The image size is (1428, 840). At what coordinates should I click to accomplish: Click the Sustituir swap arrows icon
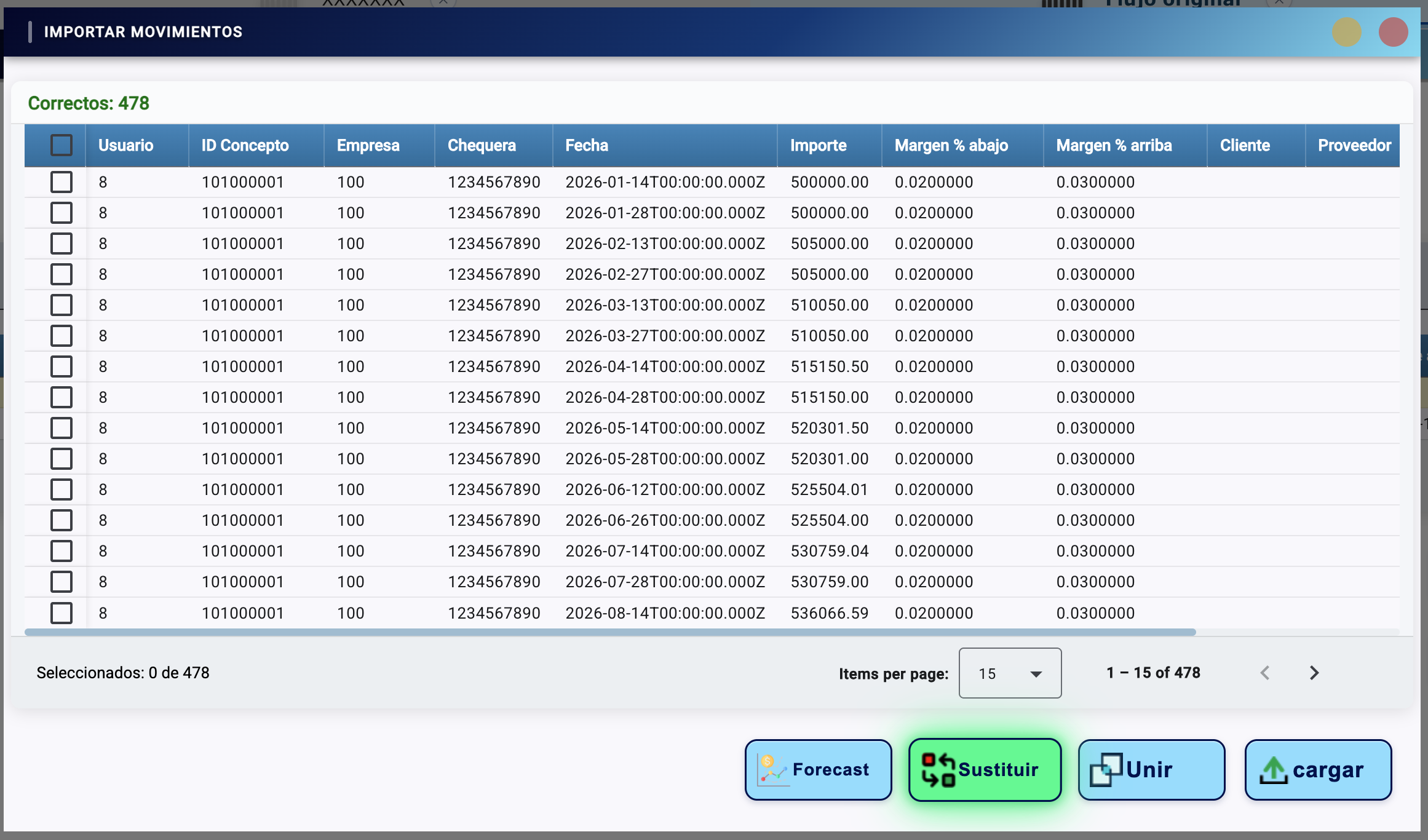(x=938, y=770)
